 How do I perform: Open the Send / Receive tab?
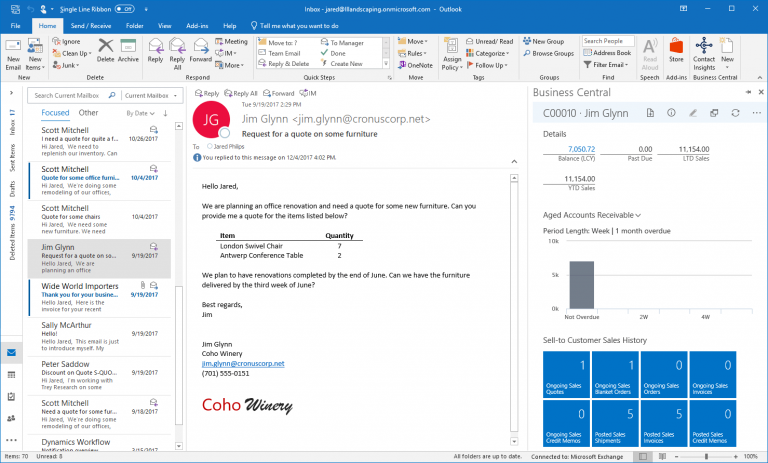coord(91,25)
